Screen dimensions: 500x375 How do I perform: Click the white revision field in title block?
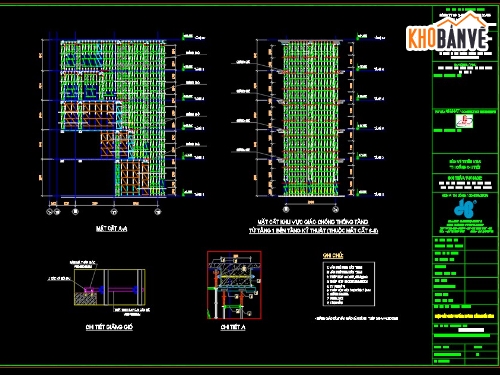[x=471, y=330]
